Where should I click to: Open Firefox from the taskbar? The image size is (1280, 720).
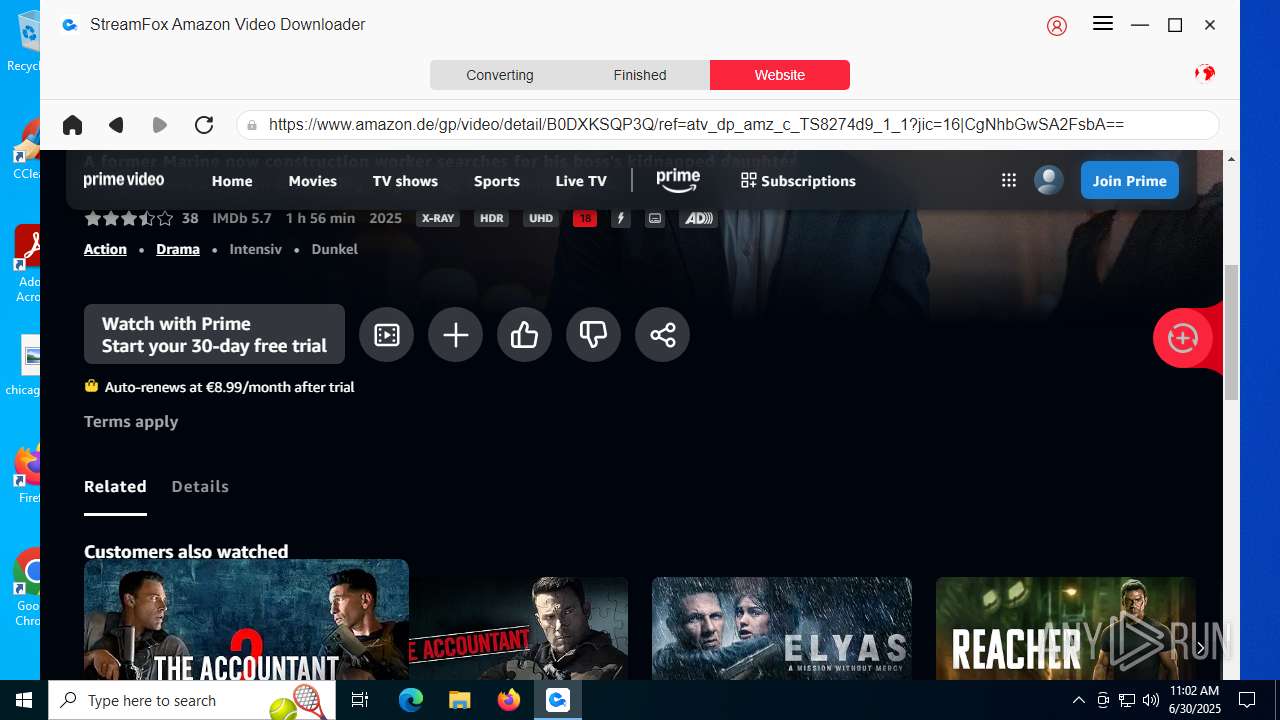coord(509,700)
